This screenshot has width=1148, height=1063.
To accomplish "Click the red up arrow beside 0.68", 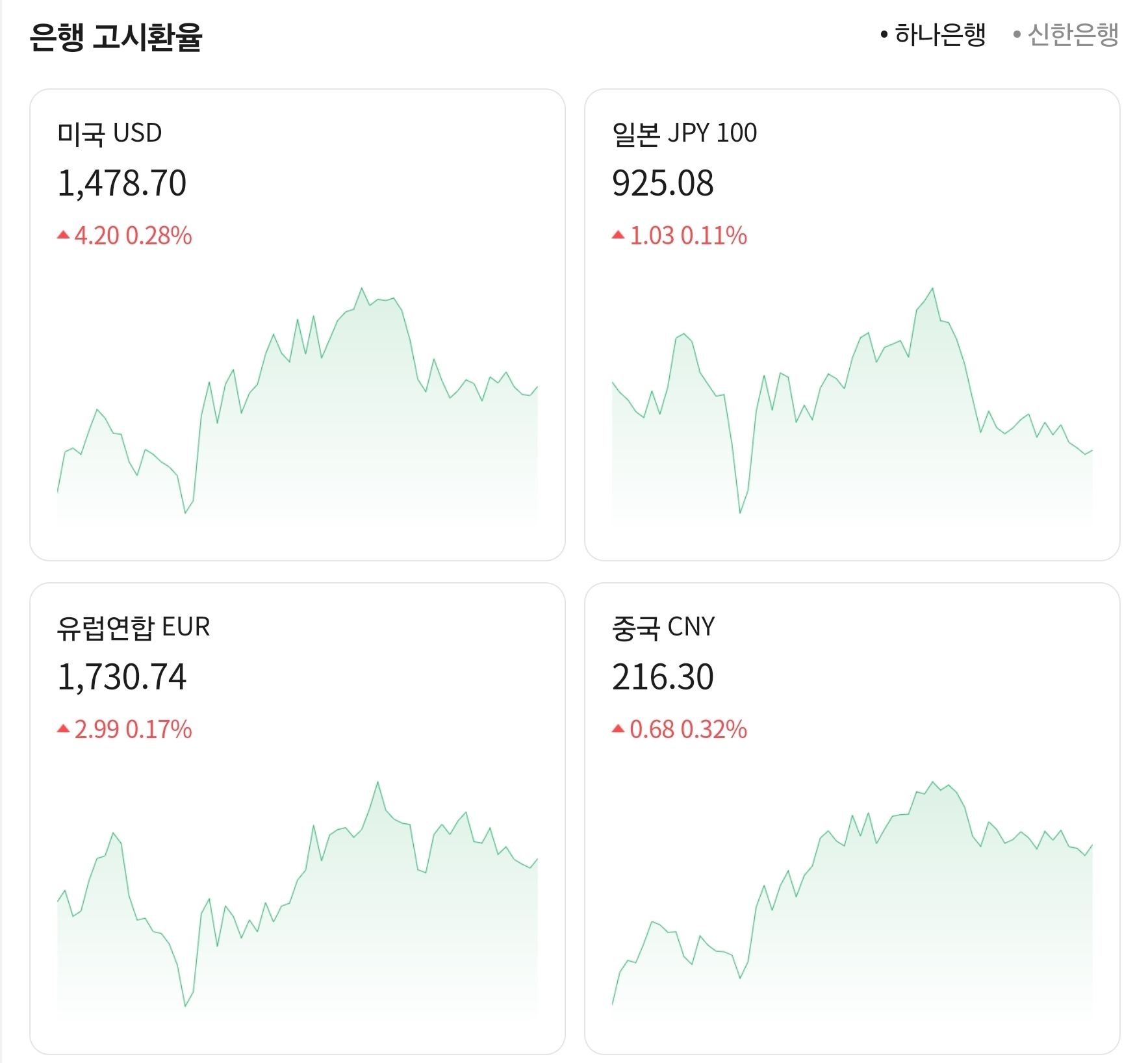I will [618, 729].
